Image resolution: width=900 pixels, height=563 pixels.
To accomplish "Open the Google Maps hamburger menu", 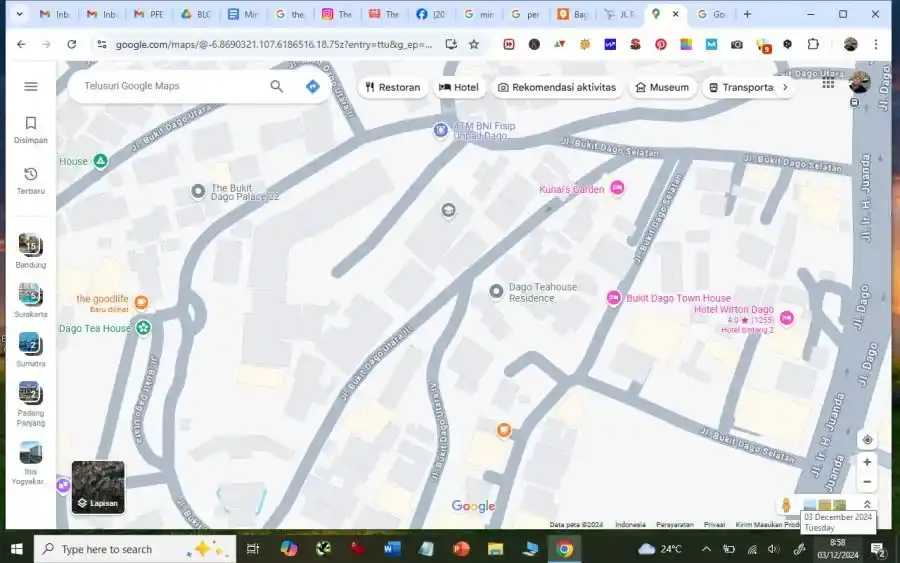I will (31, 86).
